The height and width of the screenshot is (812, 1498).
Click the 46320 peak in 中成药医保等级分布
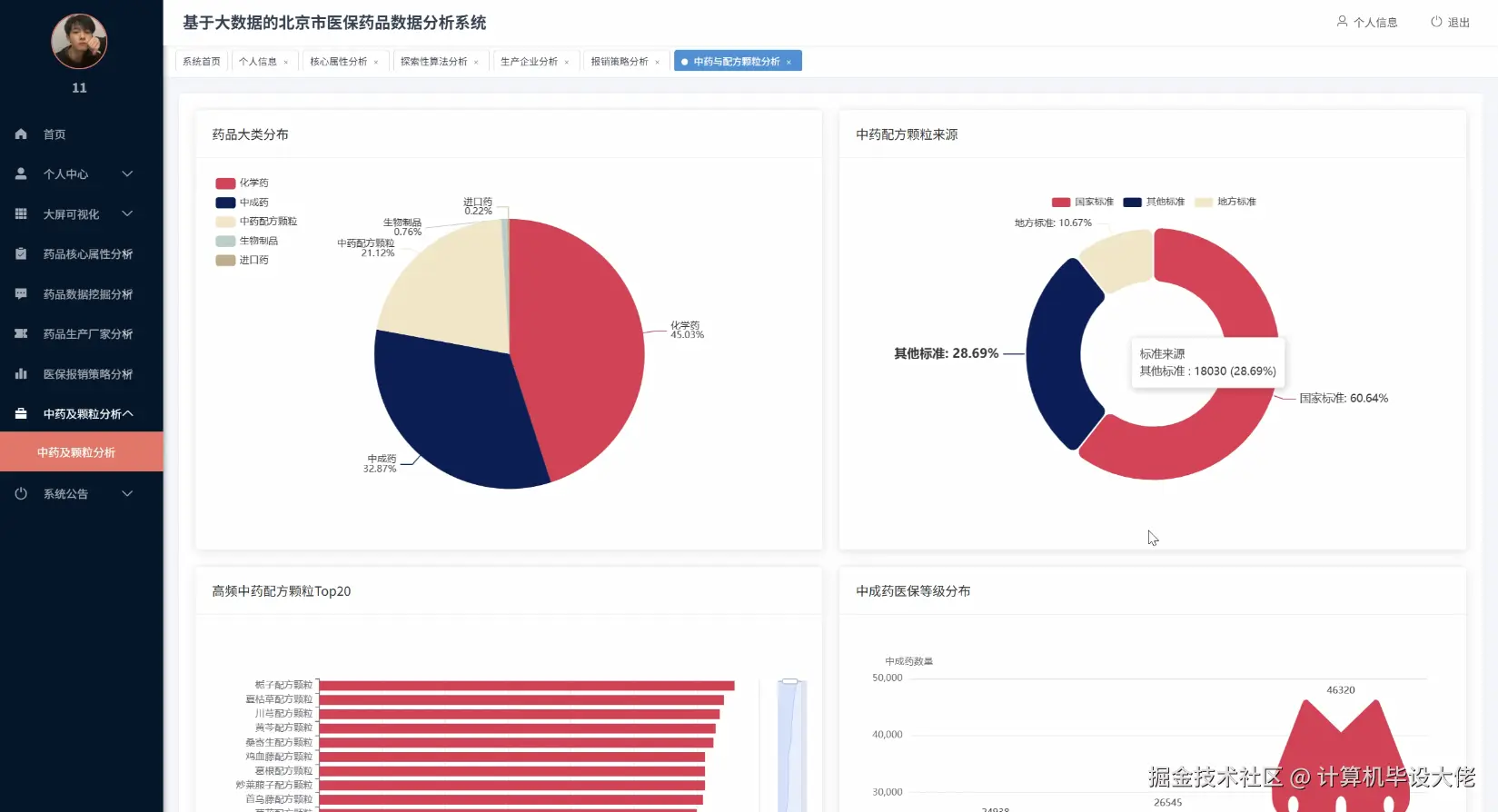(1341, 756)
